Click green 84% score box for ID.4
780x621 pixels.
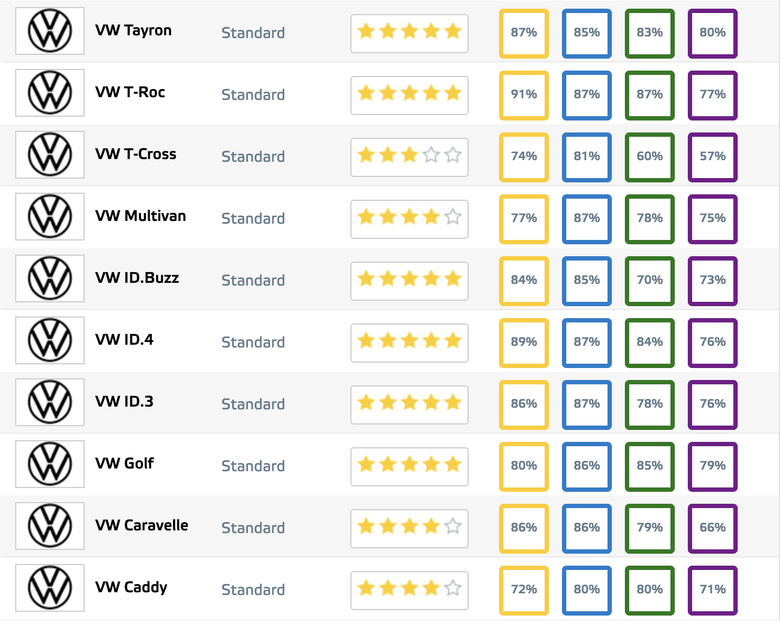point(650,342)
